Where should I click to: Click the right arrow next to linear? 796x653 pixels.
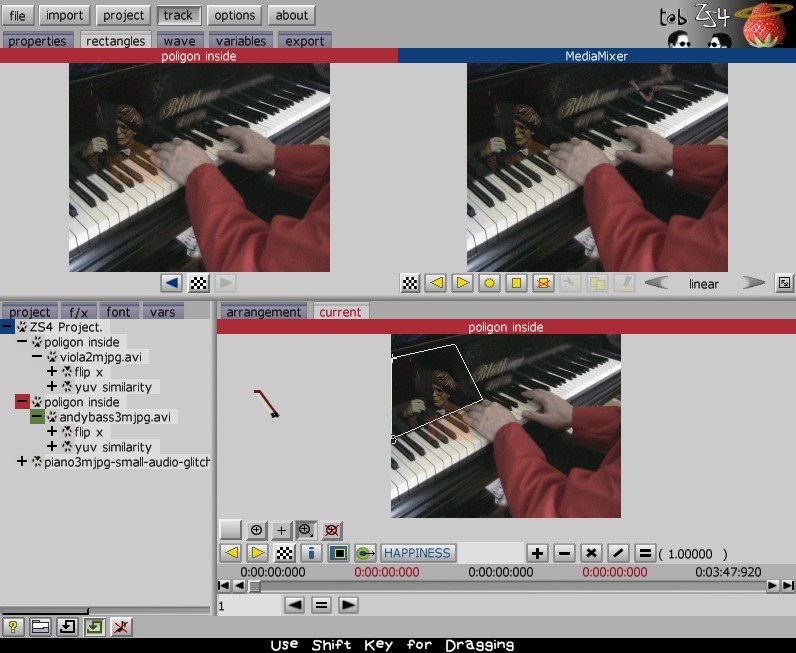coord(752,283)
